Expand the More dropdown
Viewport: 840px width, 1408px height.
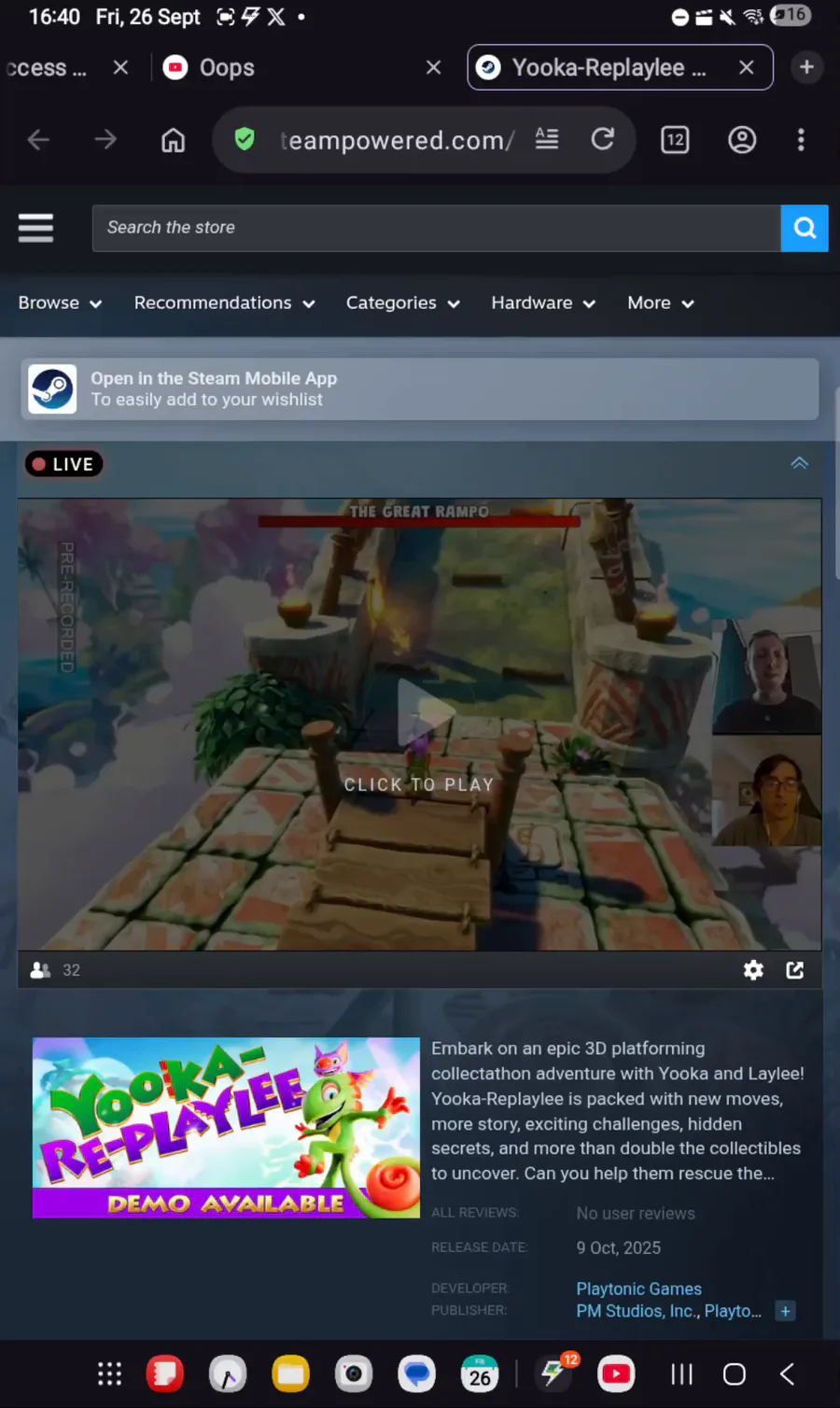(x=661, y=303)
